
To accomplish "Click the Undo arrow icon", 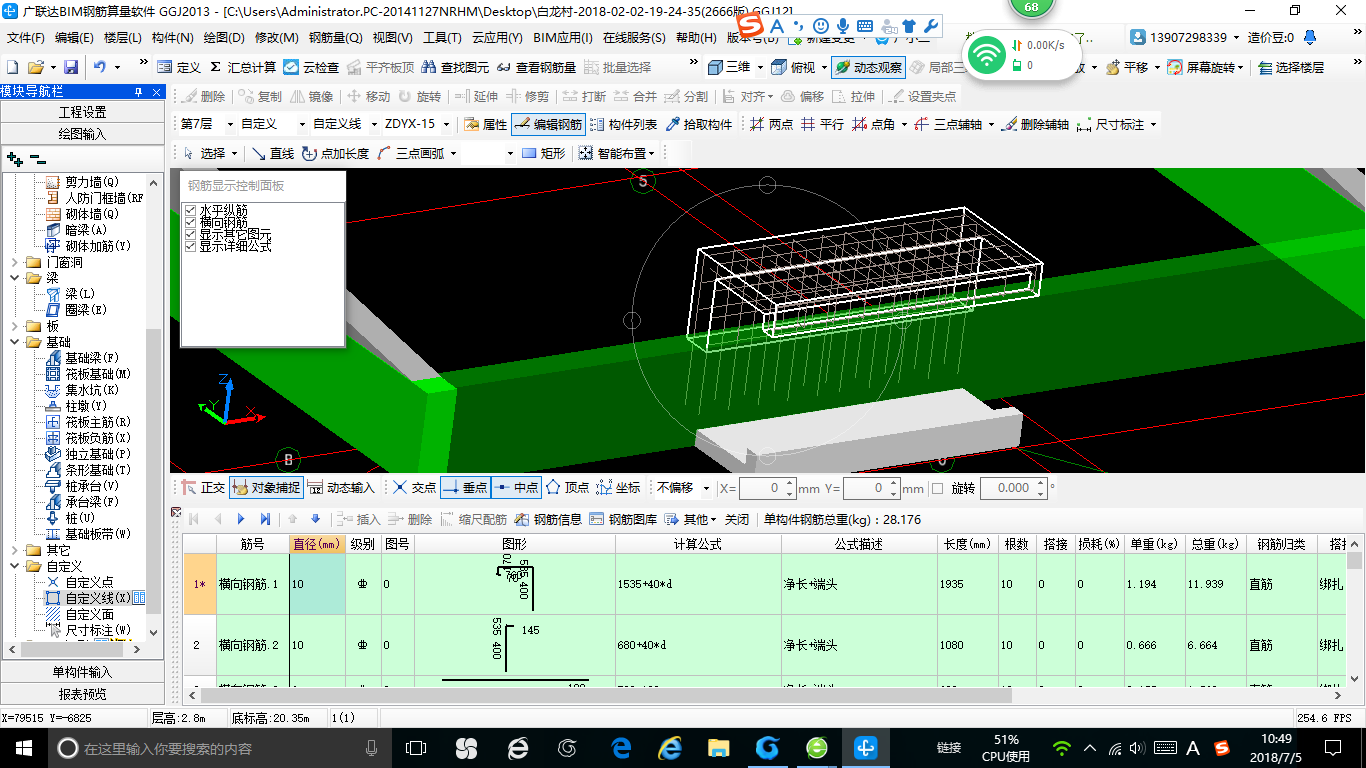I will pyautogui.click(x=100, y=67).
